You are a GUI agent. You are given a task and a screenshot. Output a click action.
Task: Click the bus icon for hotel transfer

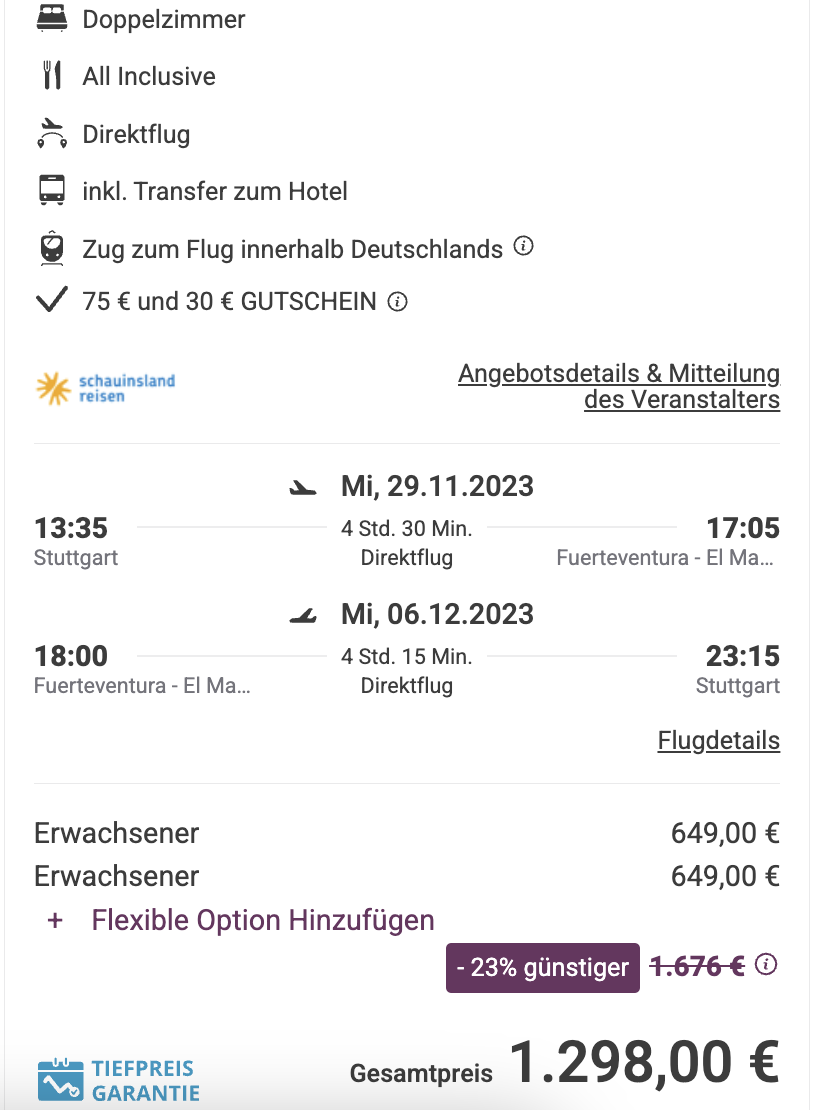pos(52,190)
